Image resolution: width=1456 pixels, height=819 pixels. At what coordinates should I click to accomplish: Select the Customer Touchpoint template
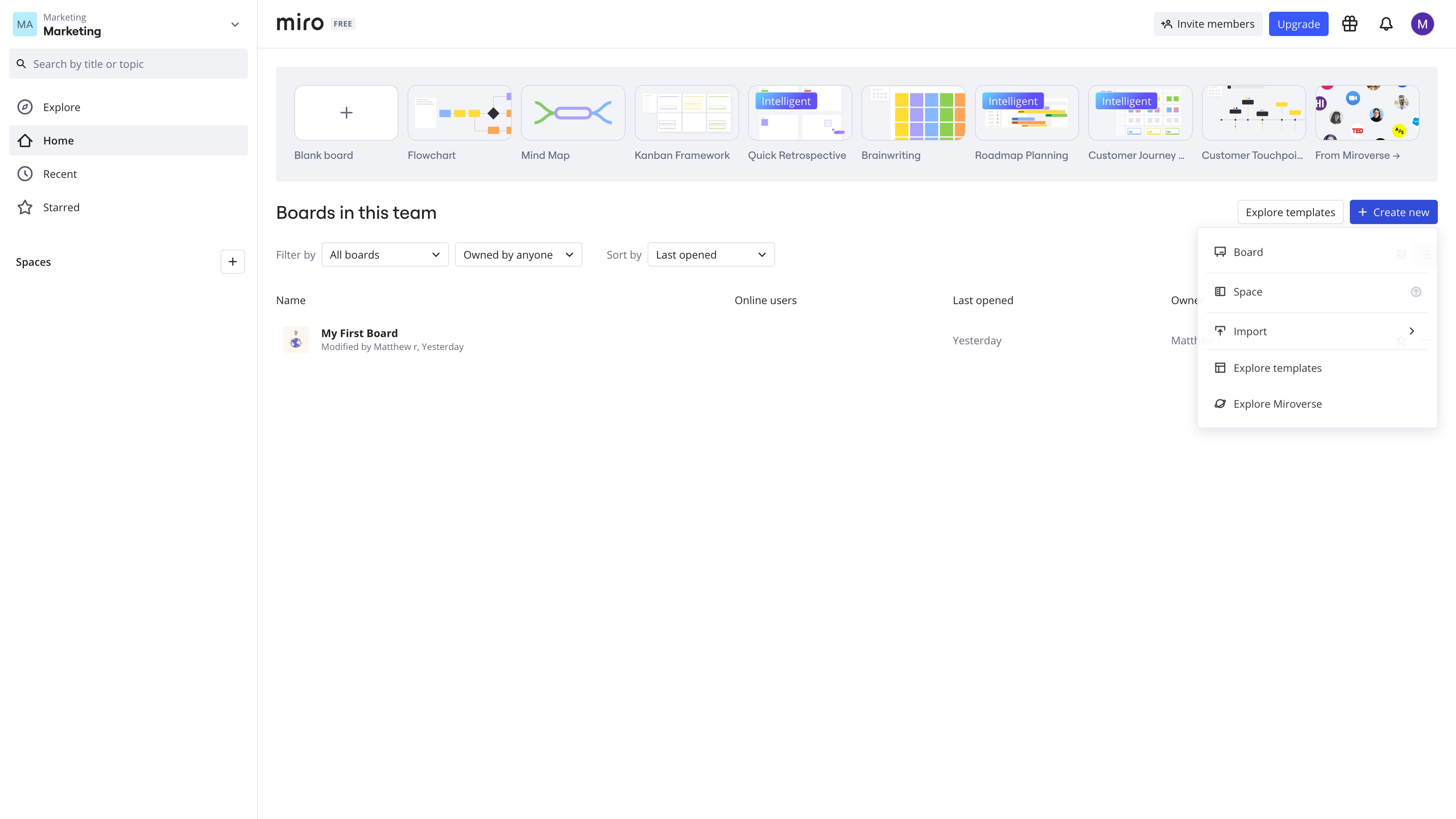click(1254, 113)
